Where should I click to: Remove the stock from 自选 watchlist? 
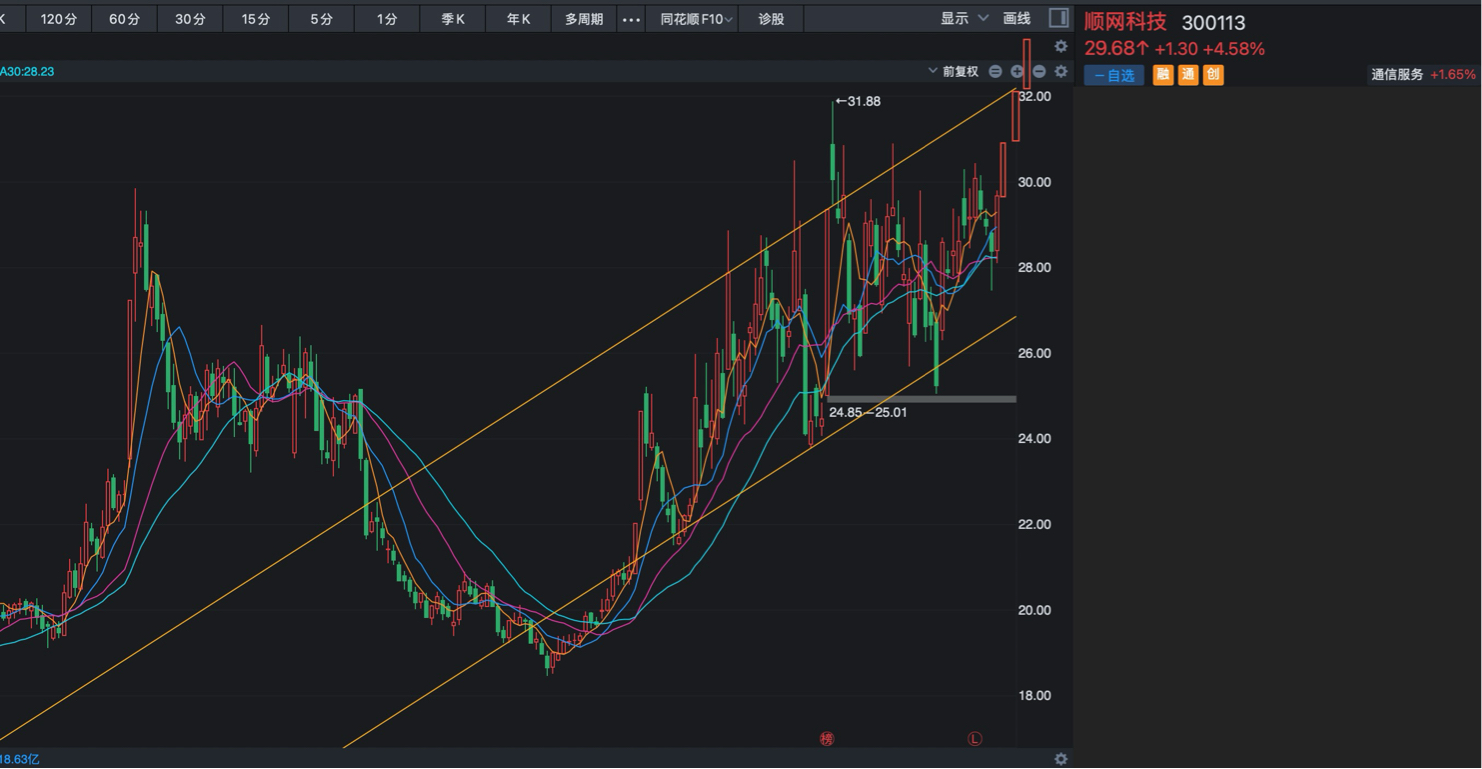(1114, 75)
